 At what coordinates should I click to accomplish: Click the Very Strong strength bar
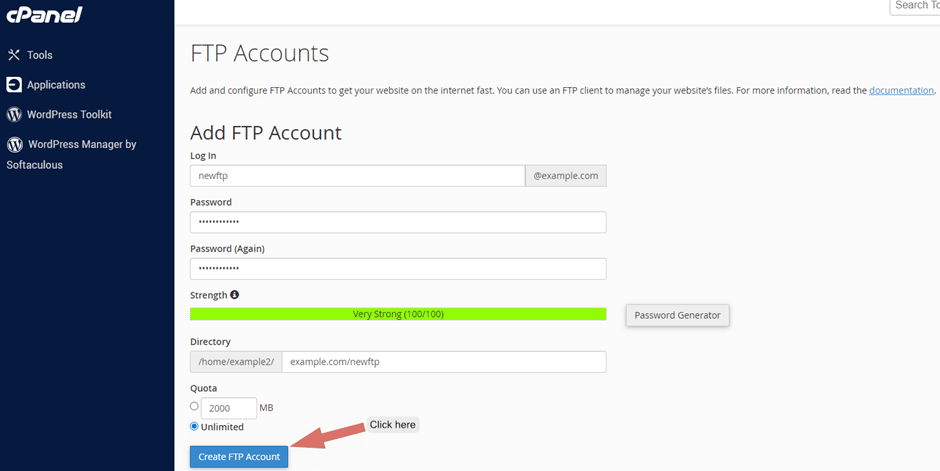pos(398,314)
